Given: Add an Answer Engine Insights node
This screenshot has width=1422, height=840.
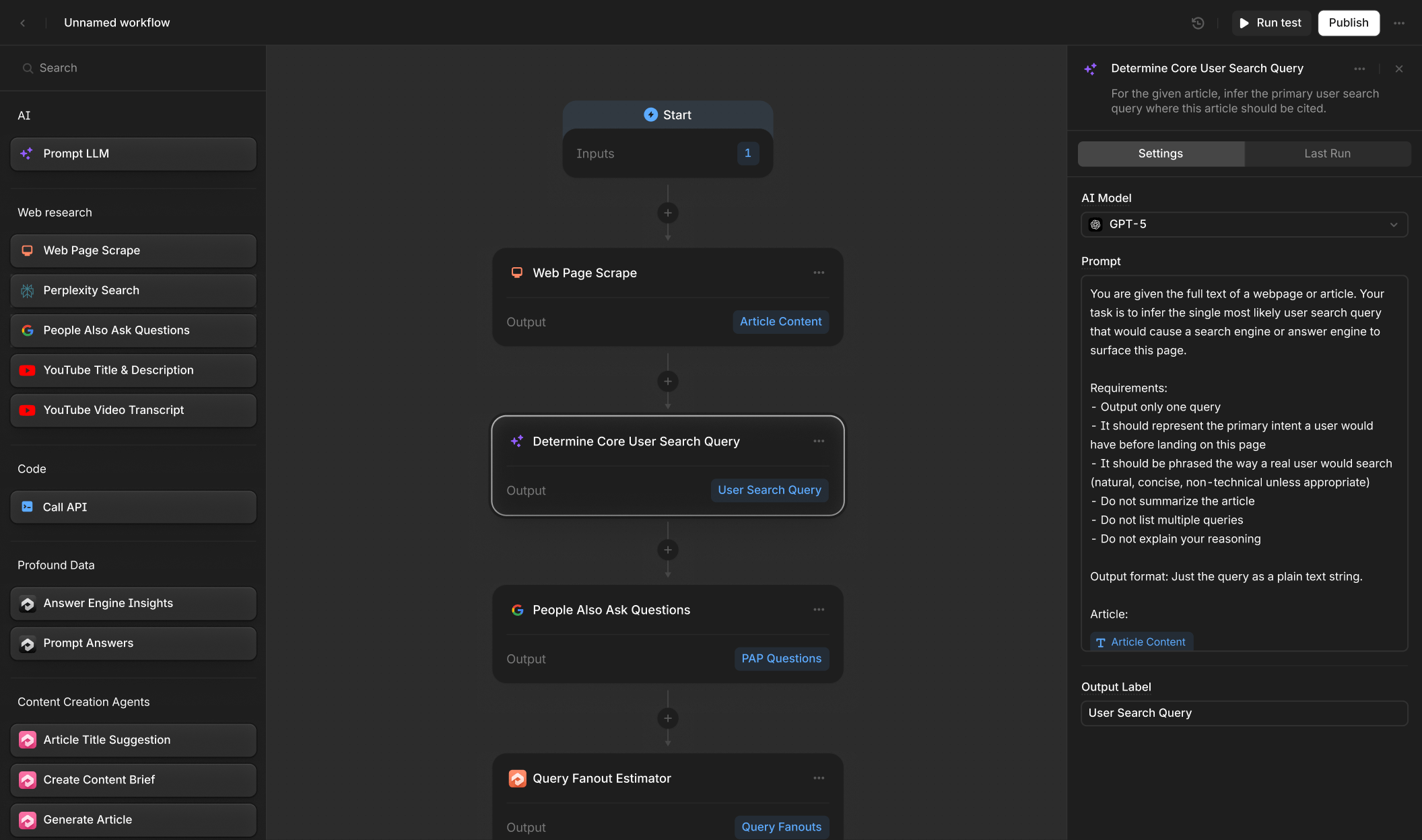Looking at the screenshot, I should coord(133,603).
